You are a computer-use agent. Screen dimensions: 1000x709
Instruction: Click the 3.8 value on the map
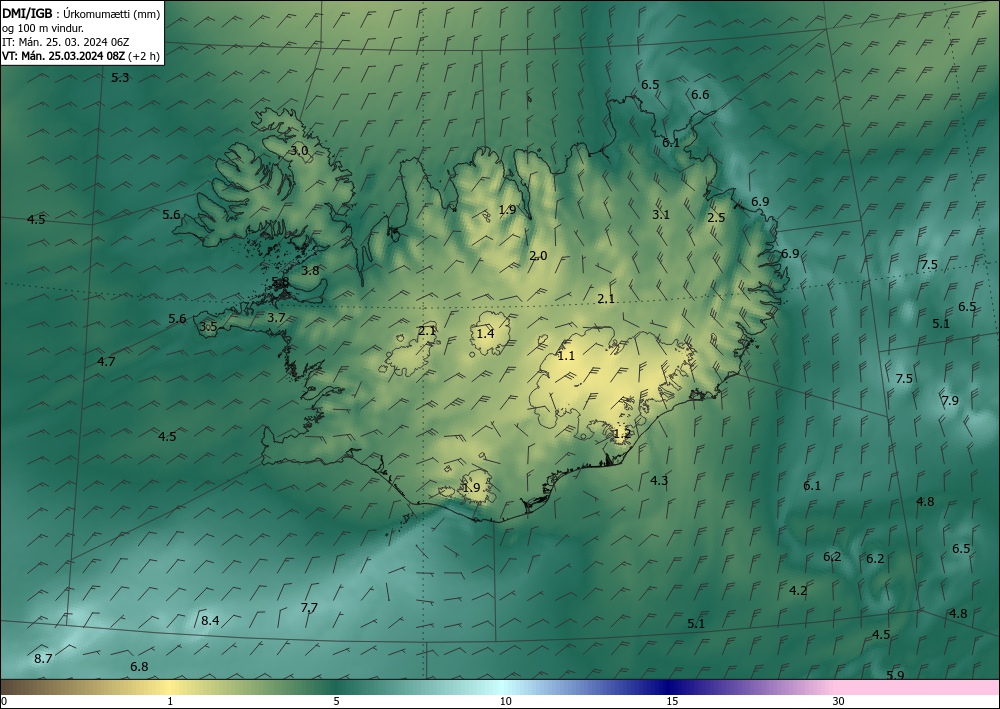pos(310,270)
